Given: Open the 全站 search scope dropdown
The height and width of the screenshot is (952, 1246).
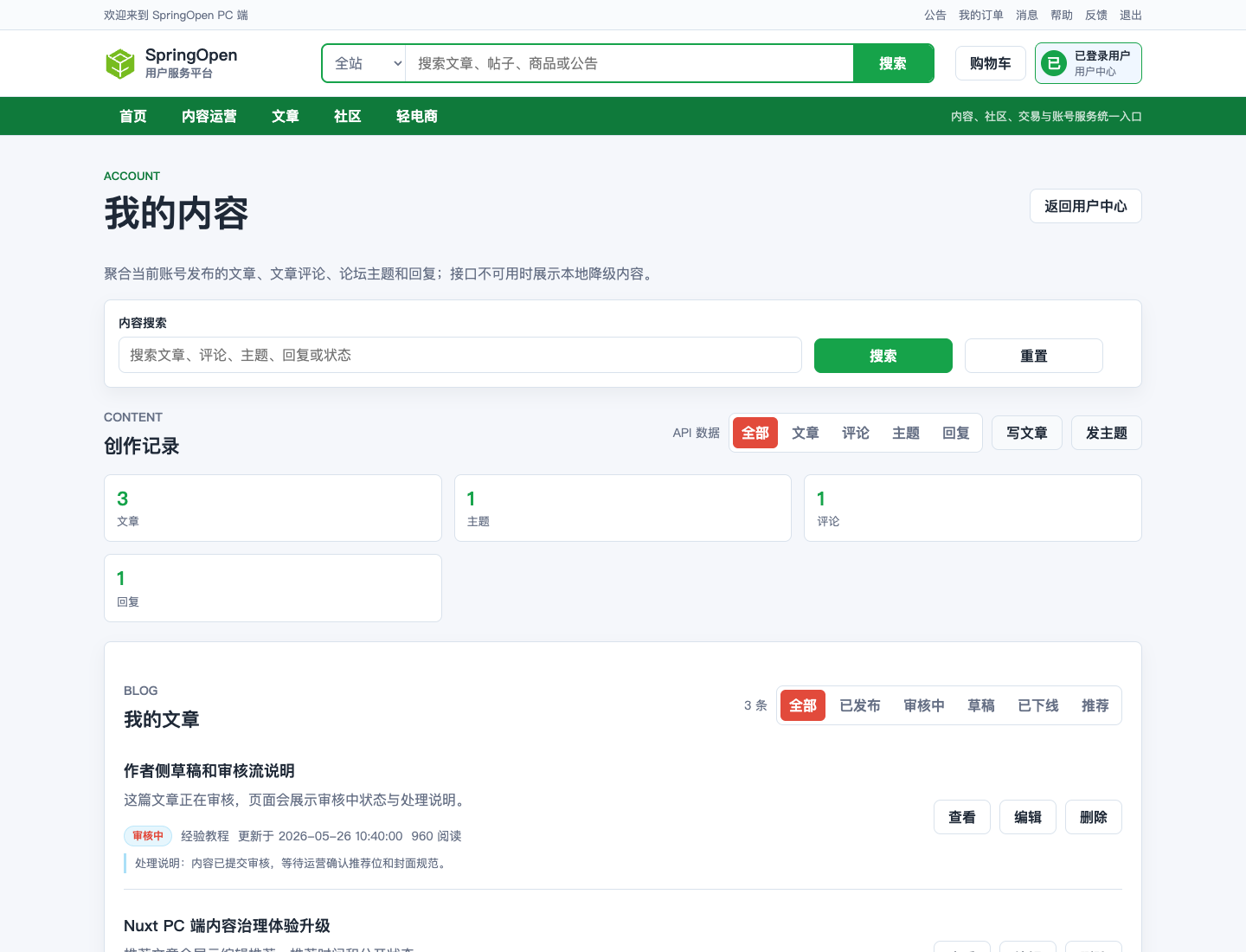Looking at the screenshot, I should pyautogui.click(x=364, y=63).
